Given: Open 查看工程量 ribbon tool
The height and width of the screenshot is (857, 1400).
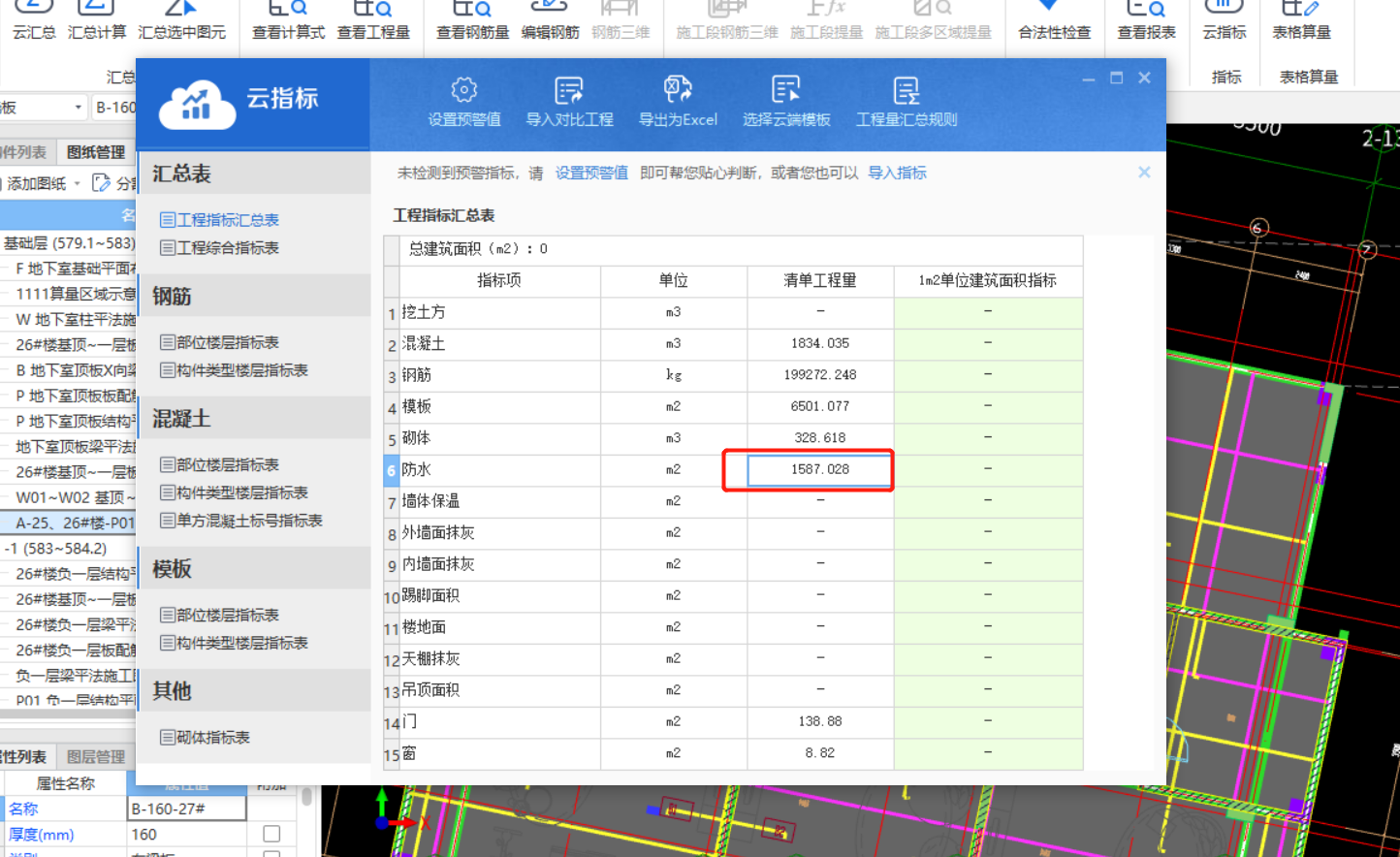Looking at the screenshot, I should click(x=373, y=20).
